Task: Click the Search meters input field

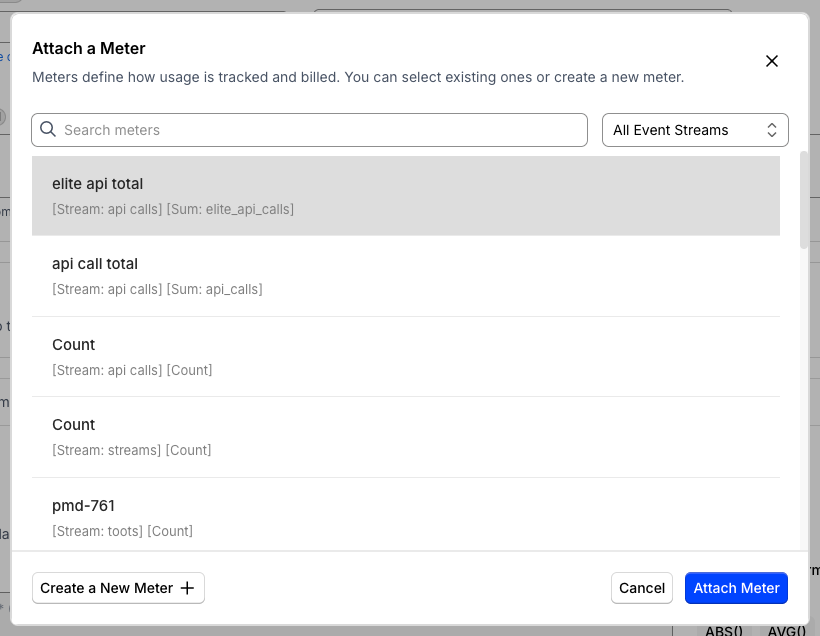Action: (309, 130)
